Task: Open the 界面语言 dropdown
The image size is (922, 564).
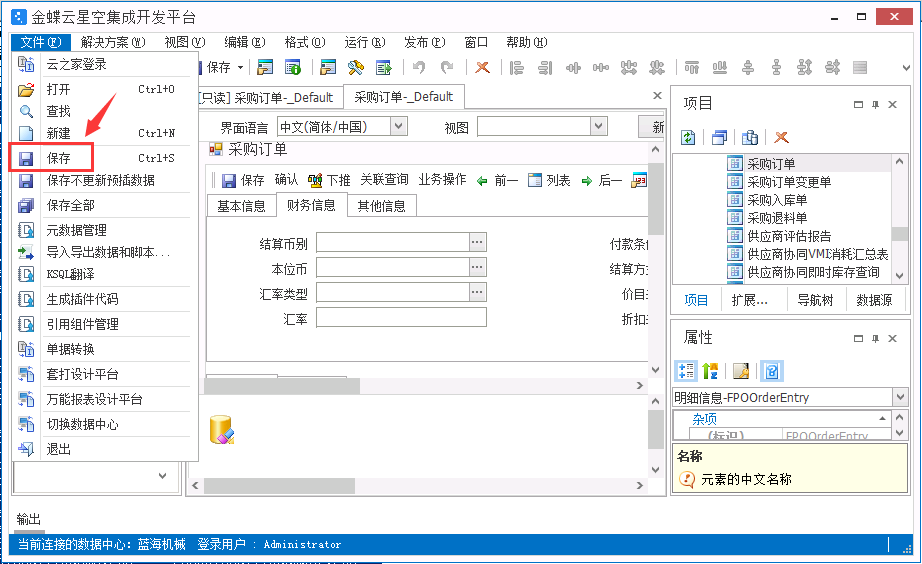Action: coord(399,126)
